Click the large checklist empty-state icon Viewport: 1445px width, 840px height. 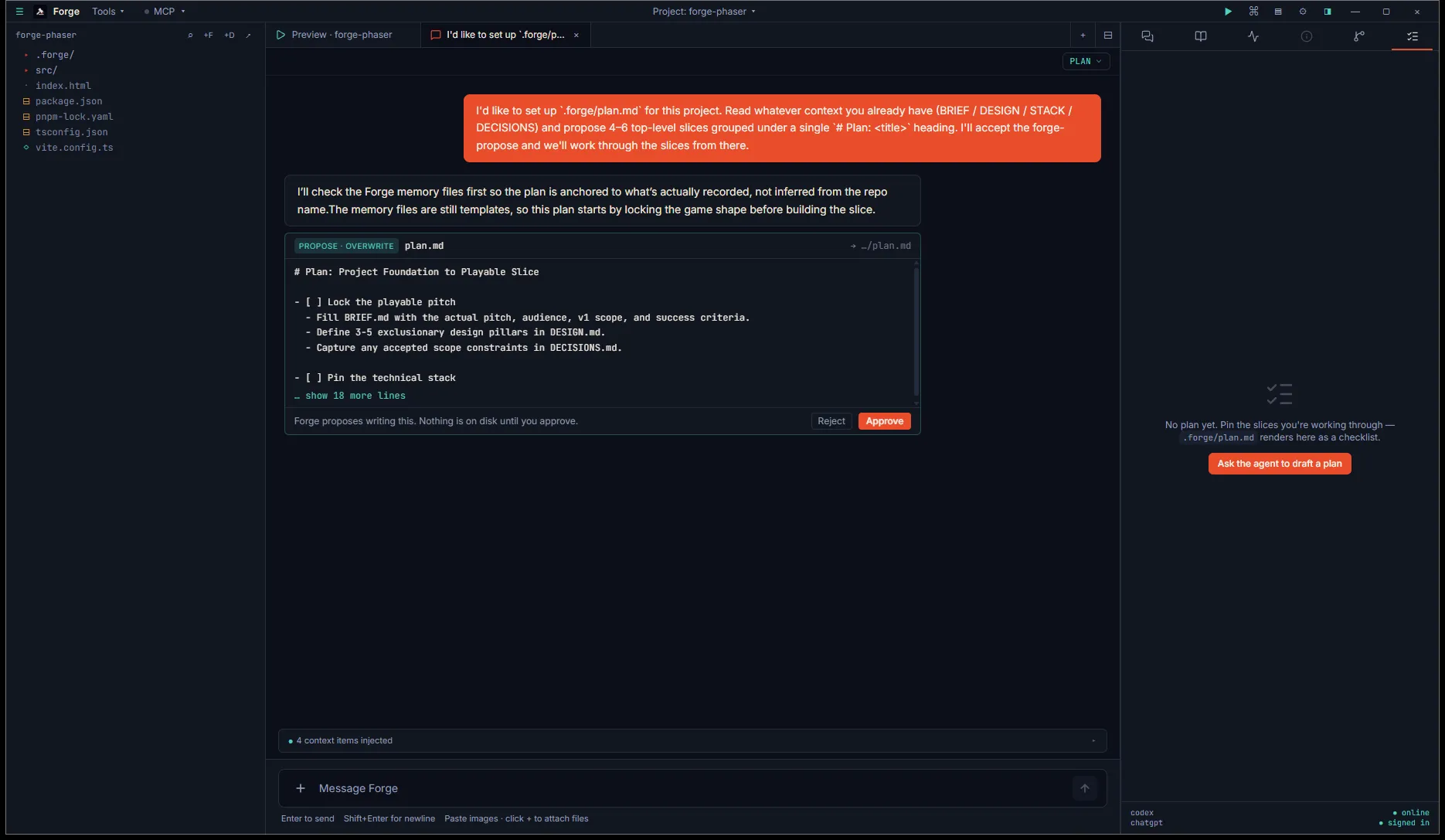[x=1280, y=394]
